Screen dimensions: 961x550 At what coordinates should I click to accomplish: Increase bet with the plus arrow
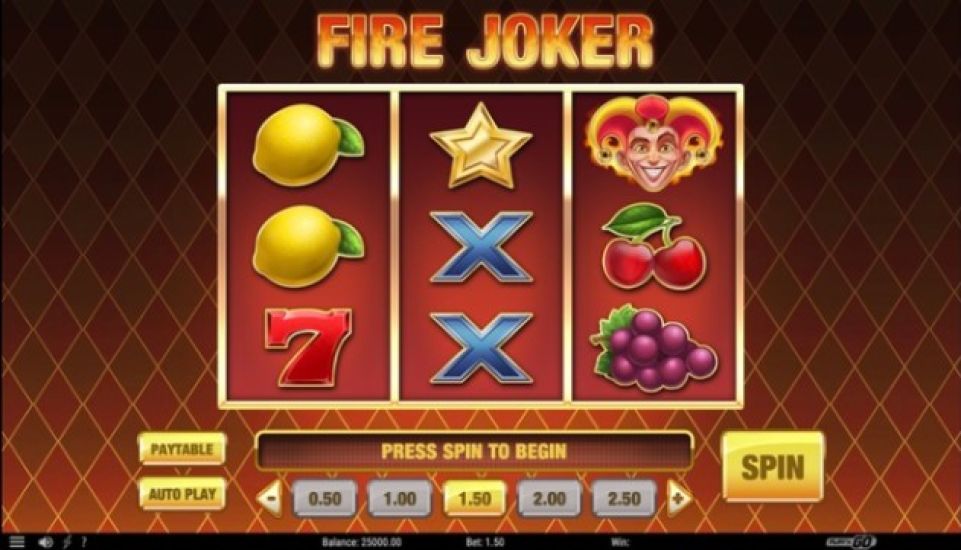(x=679, y=498)
